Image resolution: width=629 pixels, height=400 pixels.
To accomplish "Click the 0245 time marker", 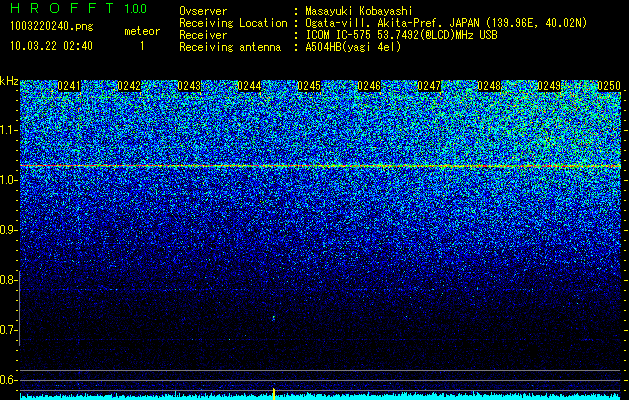I will pos(309,86).
